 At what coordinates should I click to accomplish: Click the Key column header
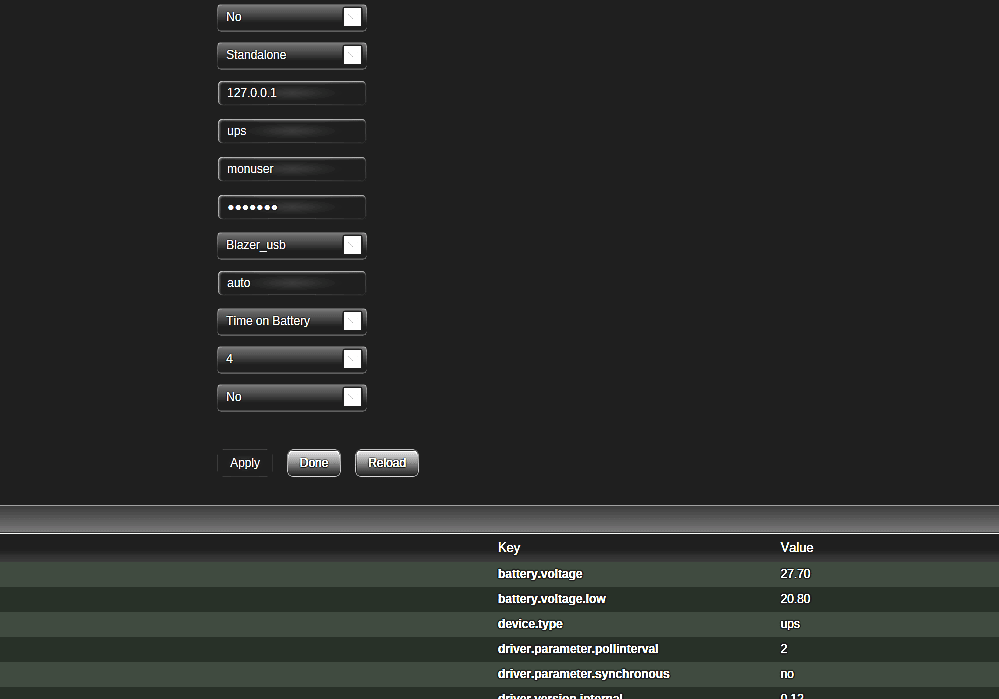(509, 547)
